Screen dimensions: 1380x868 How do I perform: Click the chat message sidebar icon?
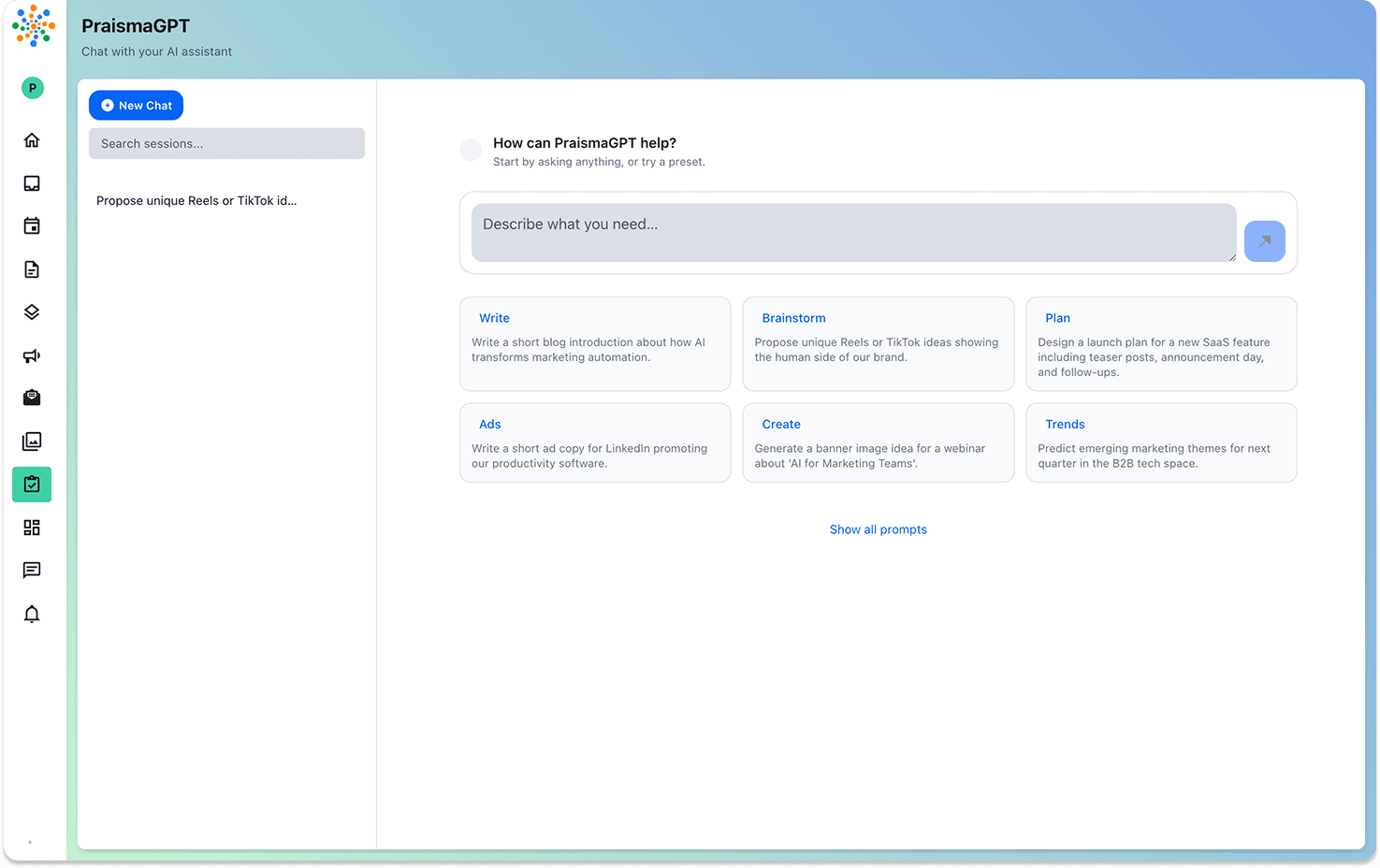click(x=32, y=571)
